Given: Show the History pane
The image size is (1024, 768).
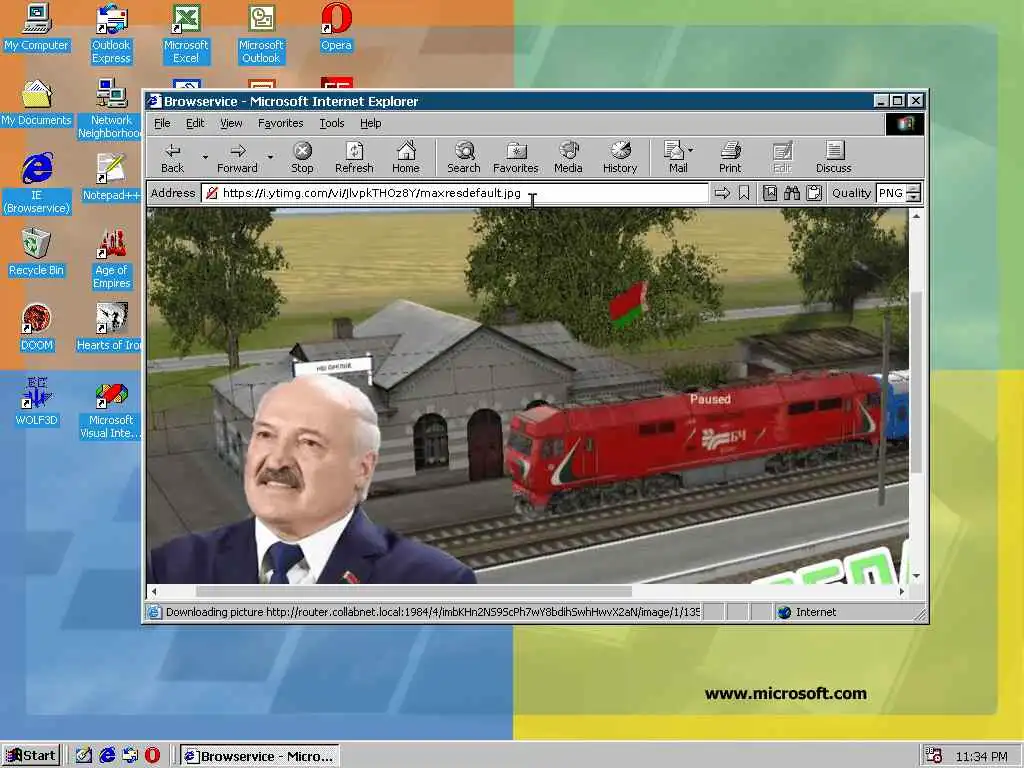Looking at the screenshot, I should coord(620,157).
